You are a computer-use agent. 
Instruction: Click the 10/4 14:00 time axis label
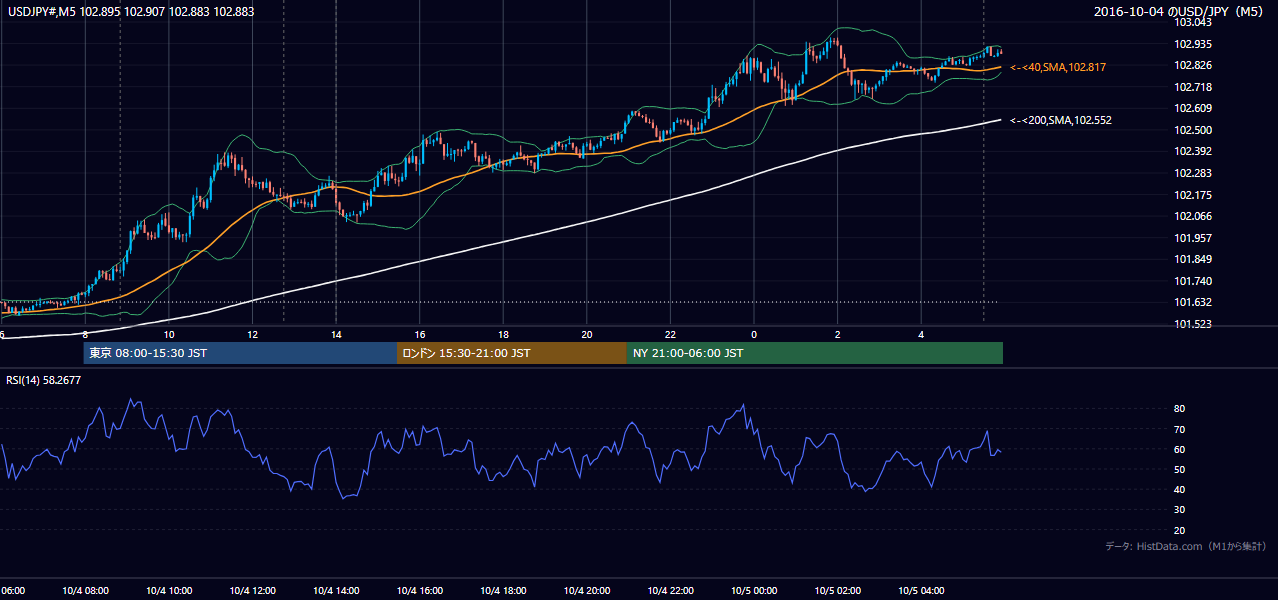336,590
